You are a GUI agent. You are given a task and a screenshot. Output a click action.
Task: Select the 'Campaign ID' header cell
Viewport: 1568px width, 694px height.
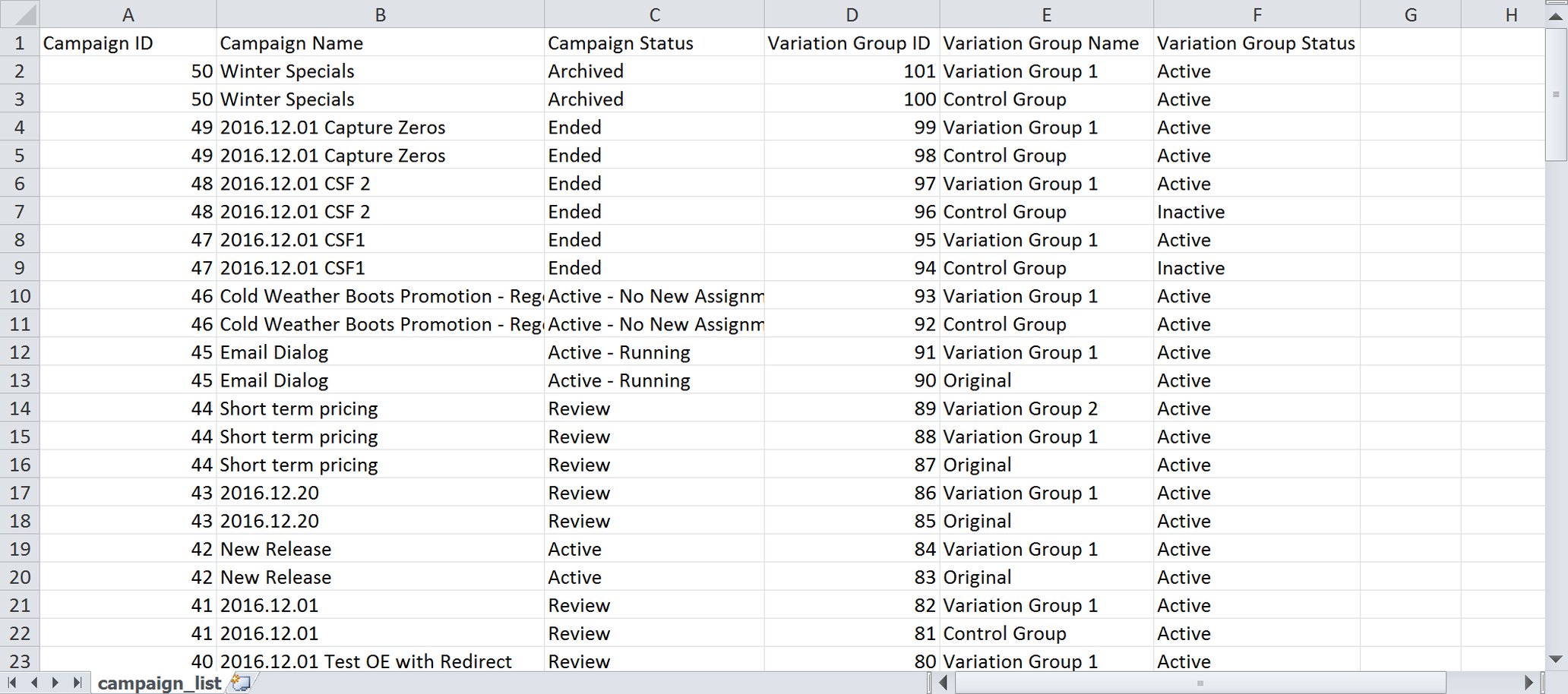click(128, 43)
